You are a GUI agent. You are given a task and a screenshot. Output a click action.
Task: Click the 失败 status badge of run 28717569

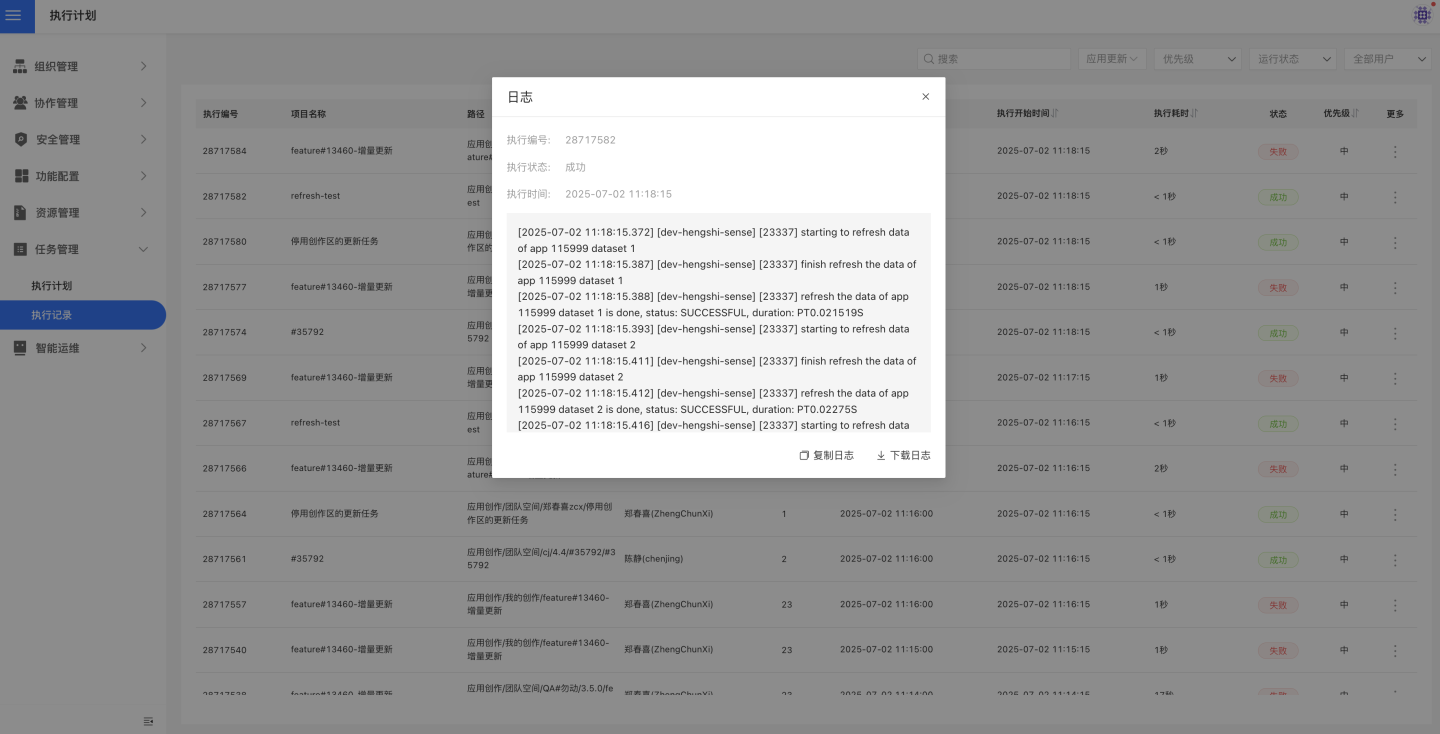point(1278,378)
